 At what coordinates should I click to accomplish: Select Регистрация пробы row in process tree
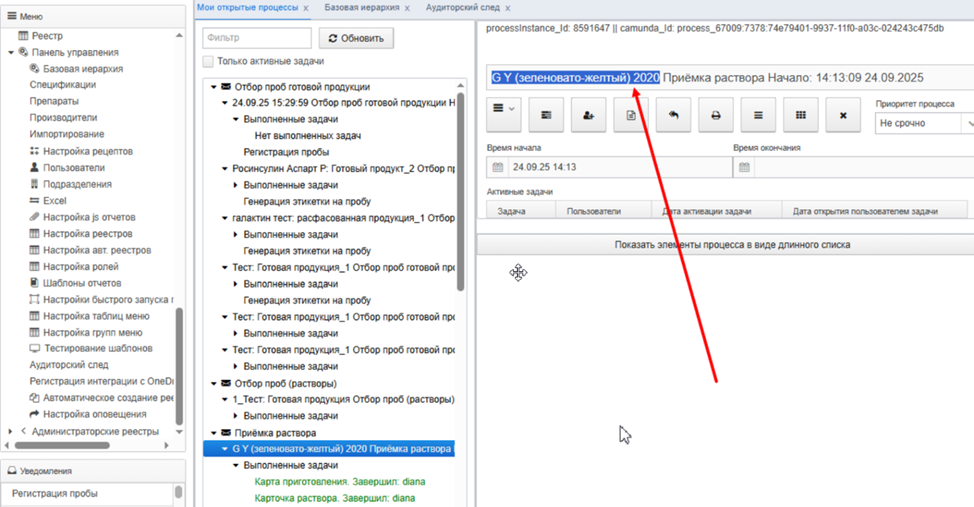click(x=286, y=152)
